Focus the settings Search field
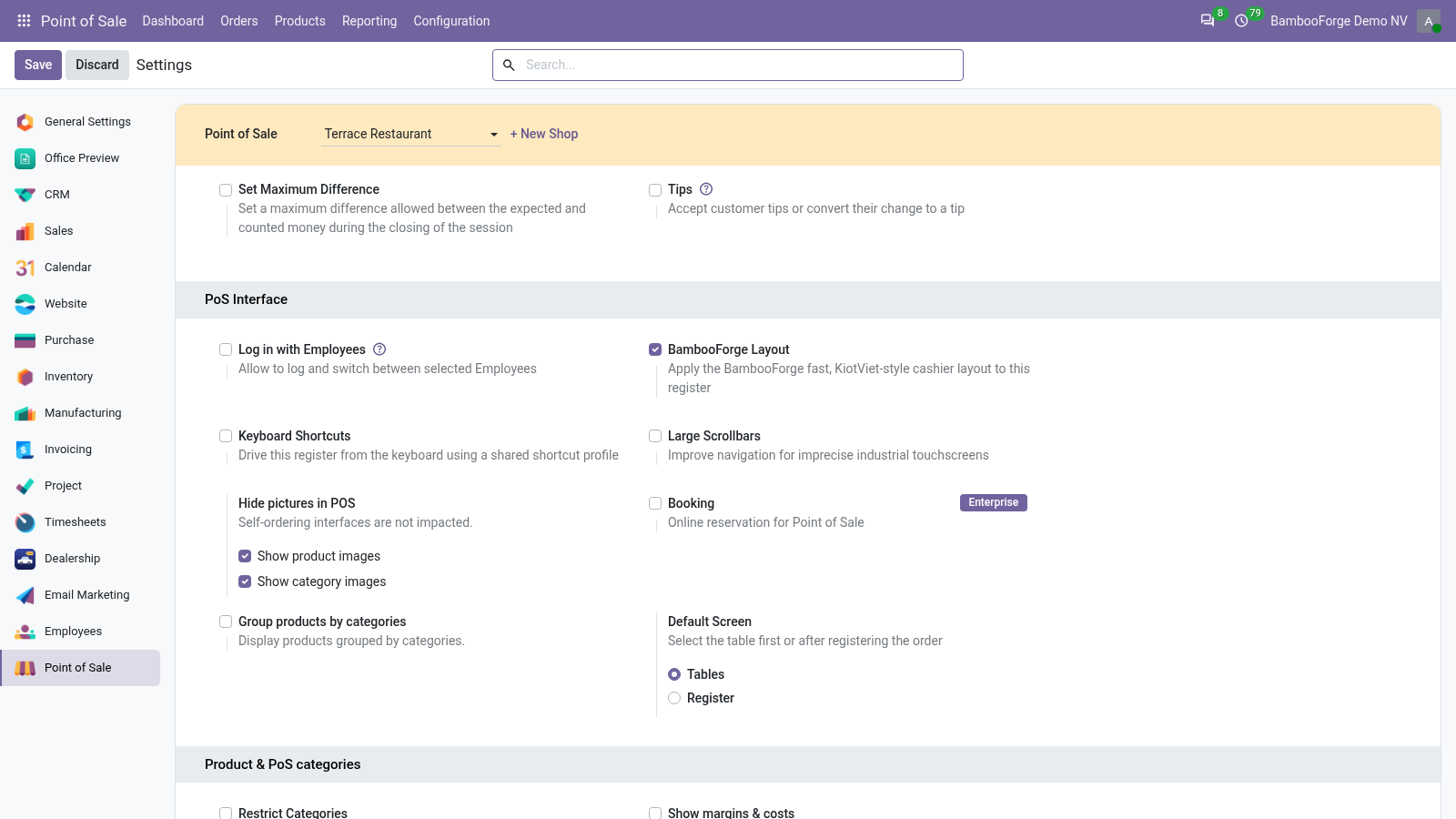 coord(728,65)
